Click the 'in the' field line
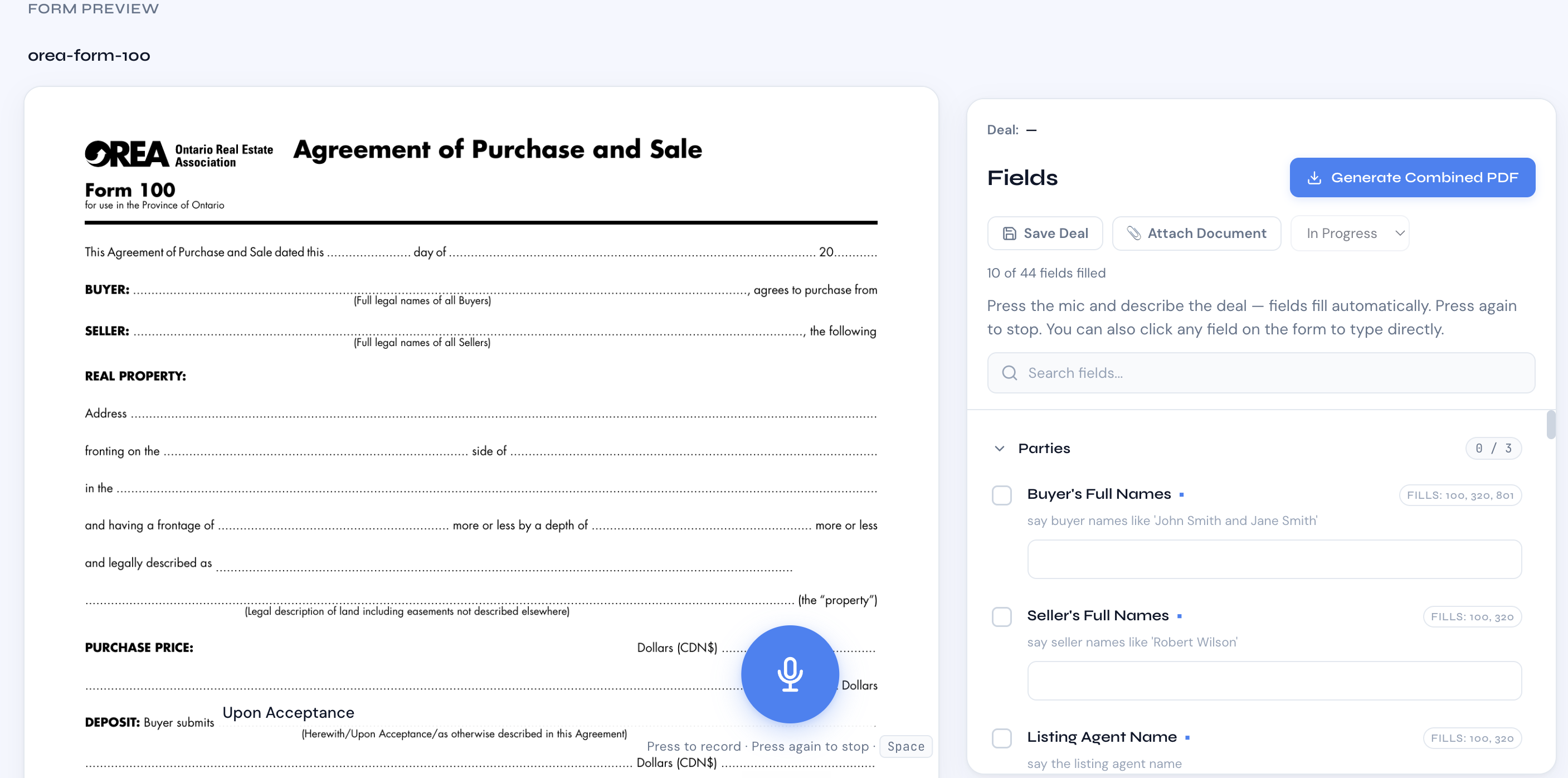 [x=496, y=488]
